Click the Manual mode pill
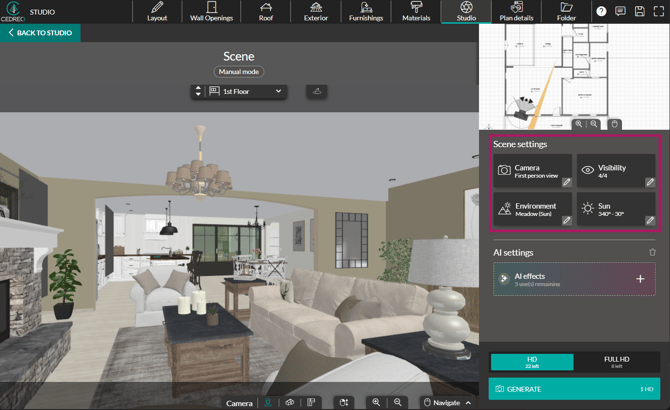670x410 pixels. click(x=239, y=72)
